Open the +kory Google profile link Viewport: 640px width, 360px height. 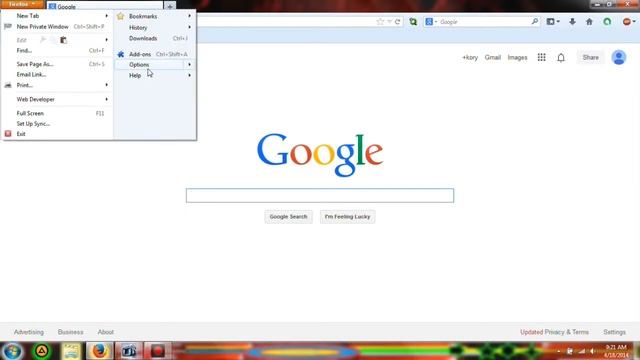[x=470, y=58]
